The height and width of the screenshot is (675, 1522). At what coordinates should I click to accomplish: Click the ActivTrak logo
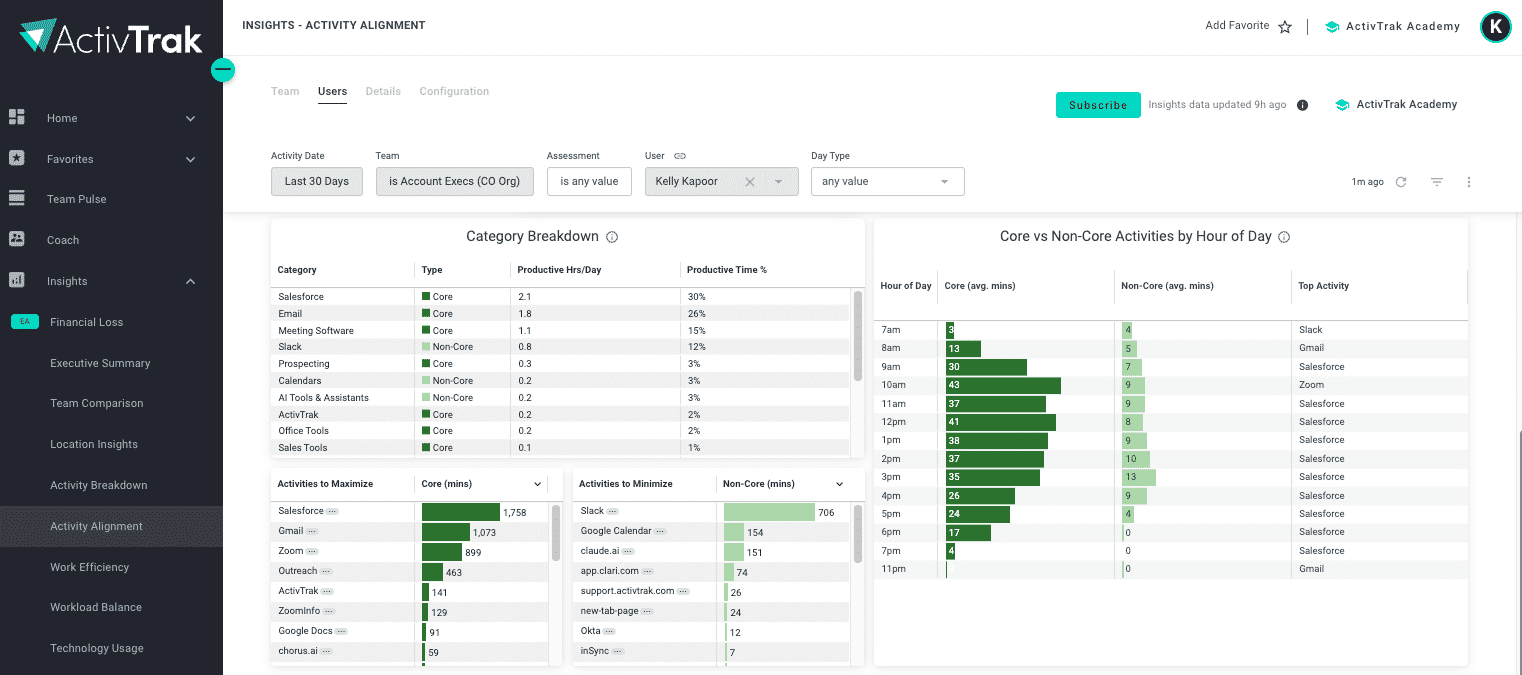(111, 38)
